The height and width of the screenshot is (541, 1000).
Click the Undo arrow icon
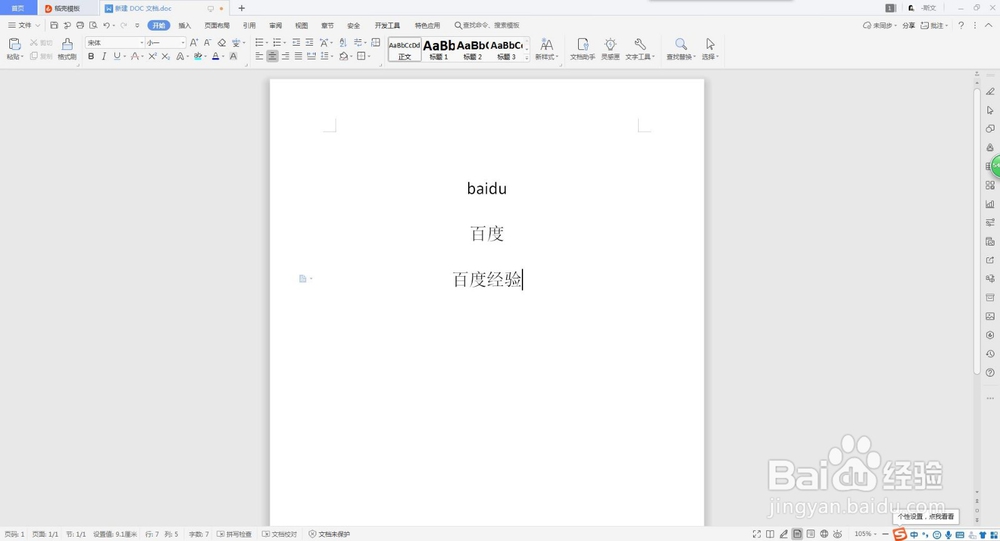107,26
